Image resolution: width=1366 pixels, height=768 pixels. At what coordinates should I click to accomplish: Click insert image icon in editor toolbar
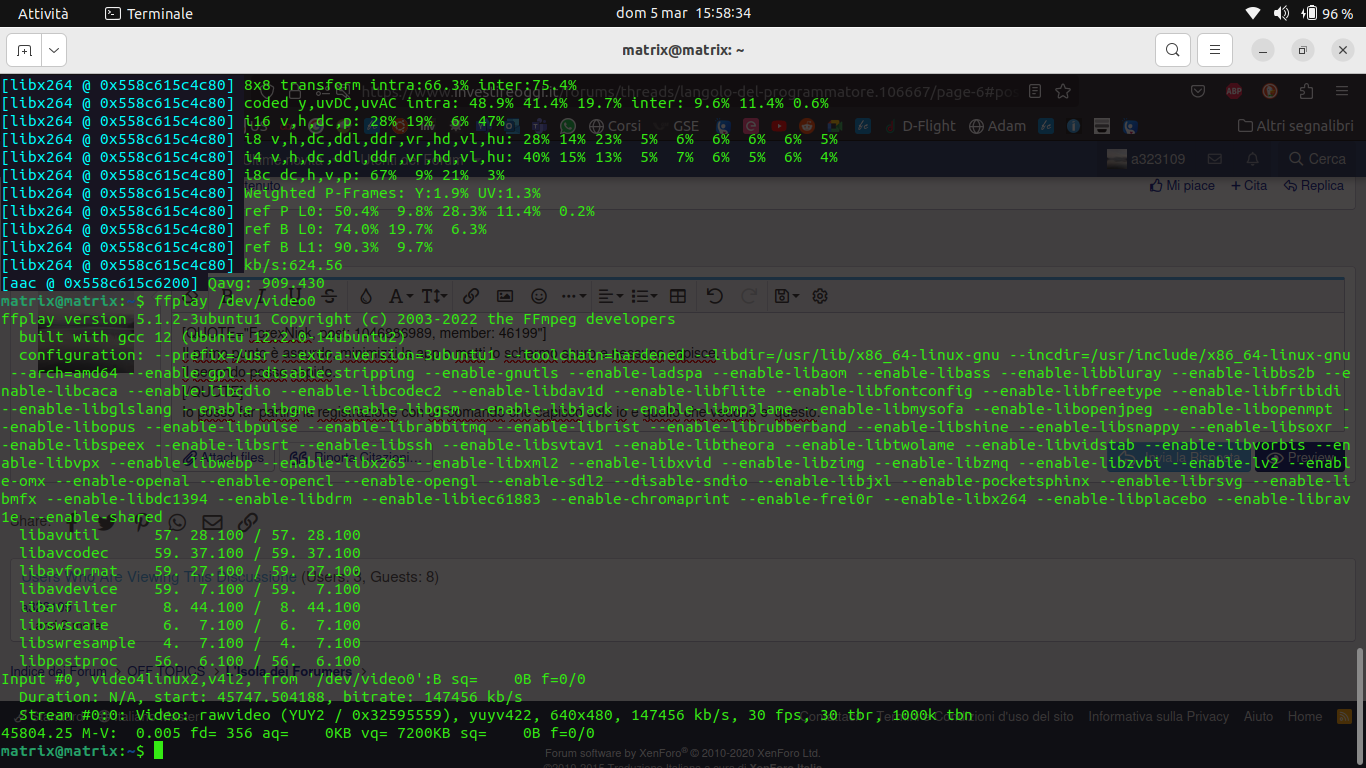coord(505,296)
